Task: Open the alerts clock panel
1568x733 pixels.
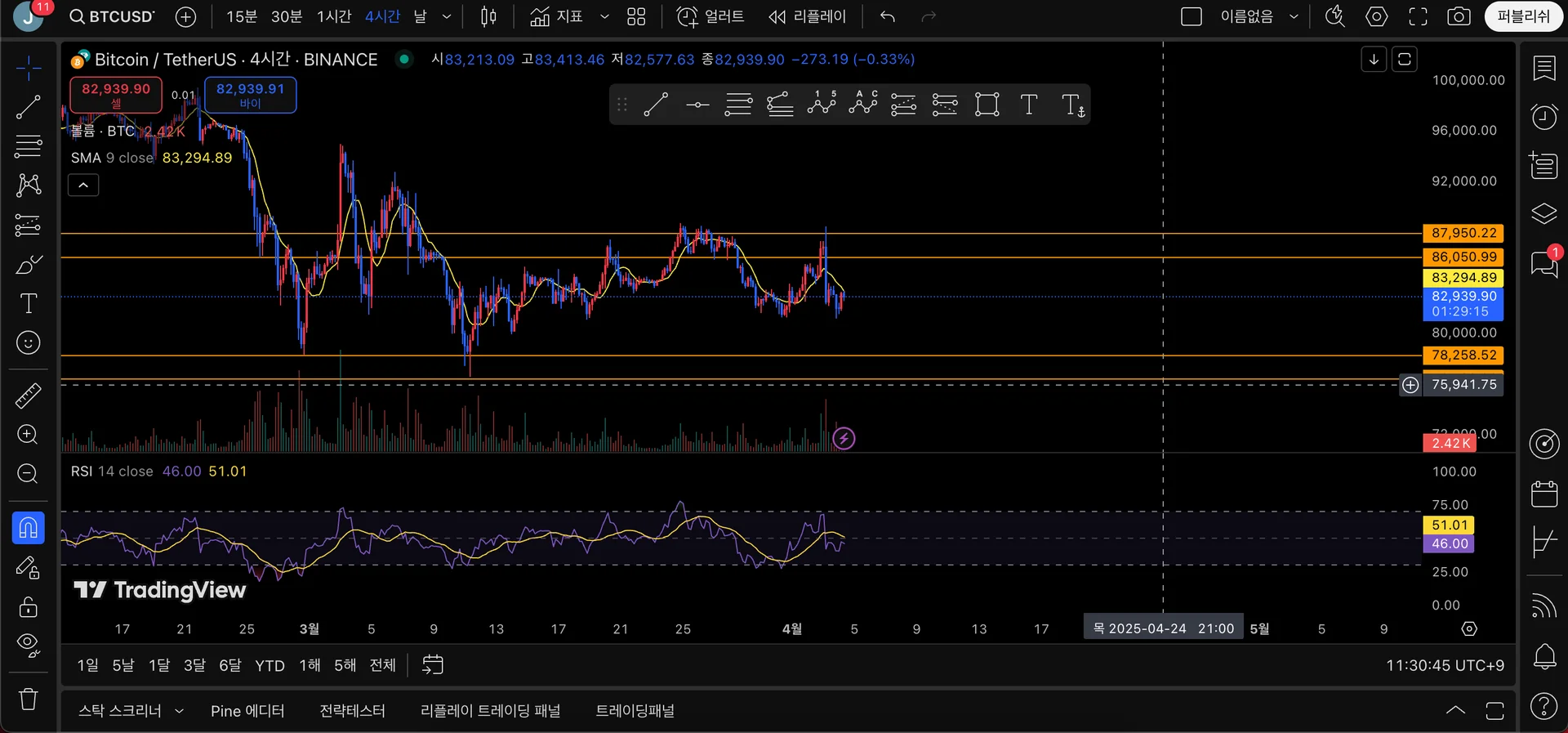Action: [x=1544, y=117]
